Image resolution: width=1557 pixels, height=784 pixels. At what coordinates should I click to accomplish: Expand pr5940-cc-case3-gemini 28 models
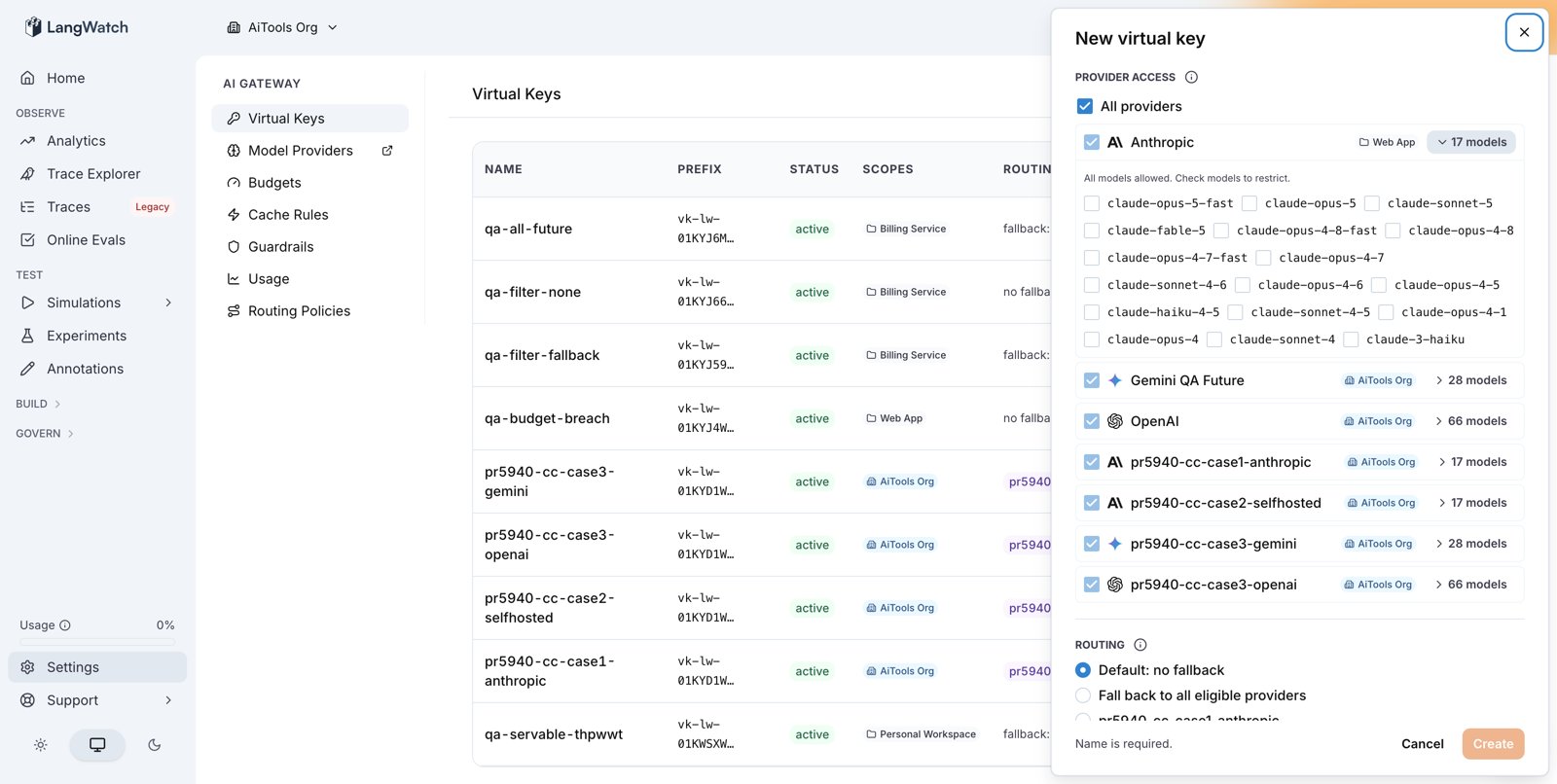click(1471, 544)
